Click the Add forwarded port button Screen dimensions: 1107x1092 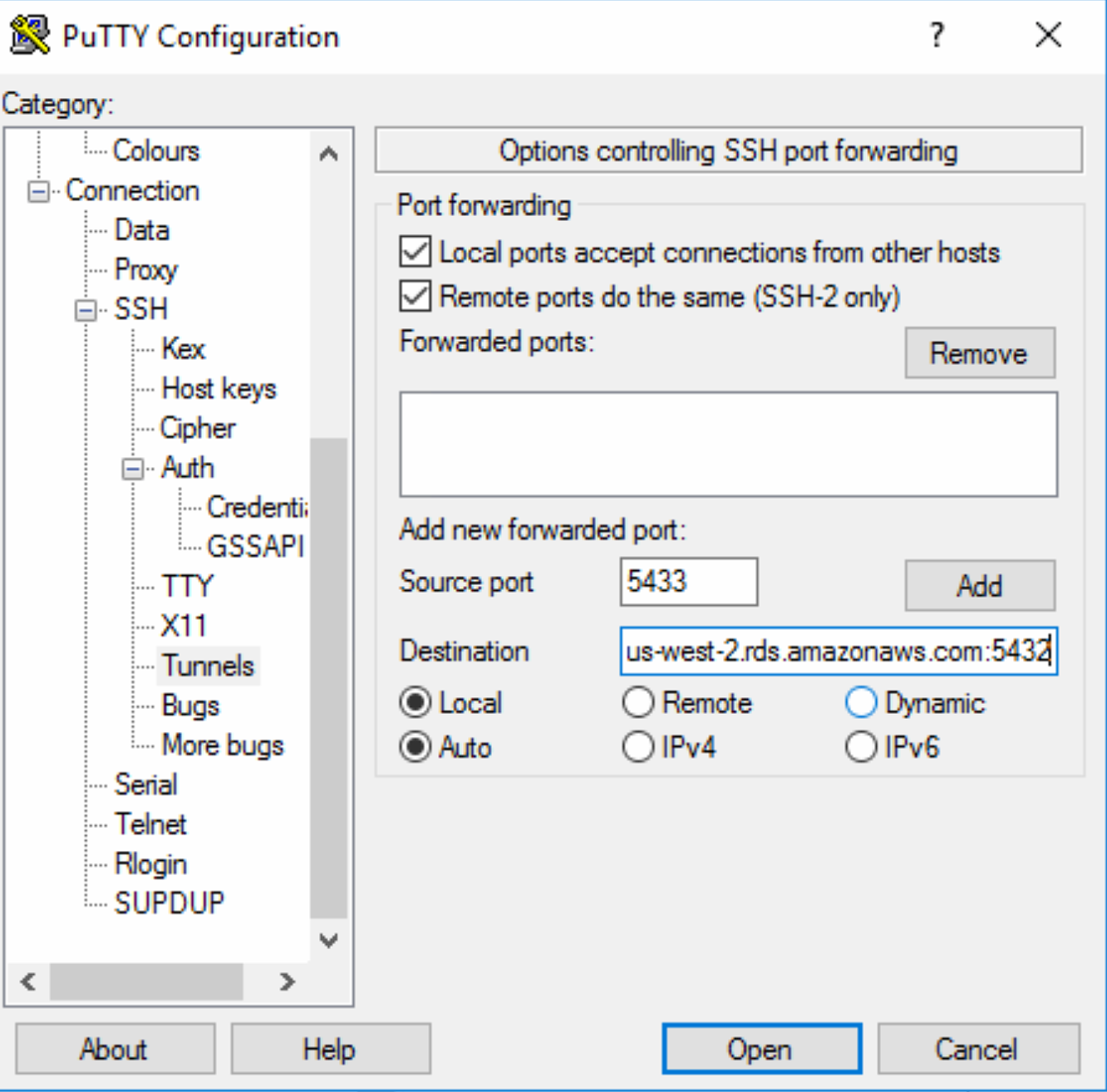tap(980, 585)
